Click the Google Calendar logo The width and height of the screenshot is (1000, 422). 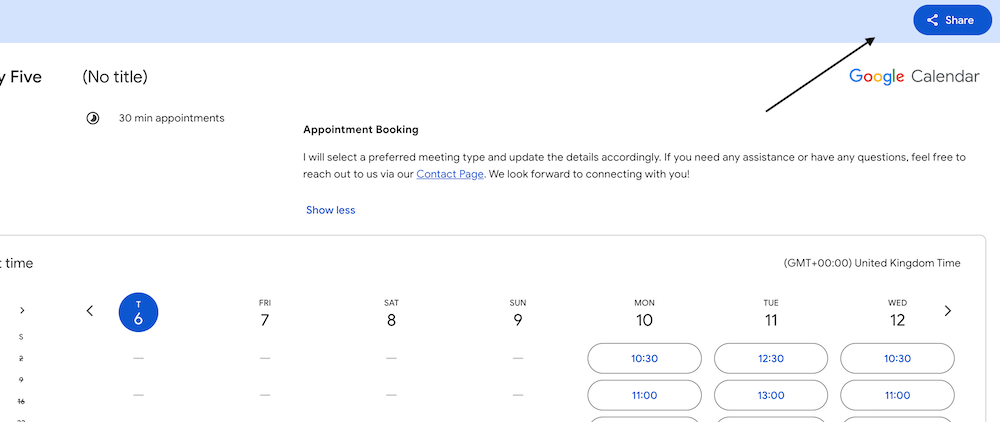pos(914,76)
